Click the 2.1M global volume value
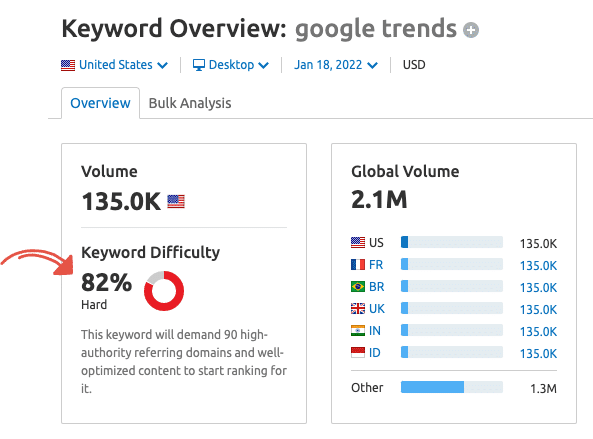593x439 pixels. (379, 199)
